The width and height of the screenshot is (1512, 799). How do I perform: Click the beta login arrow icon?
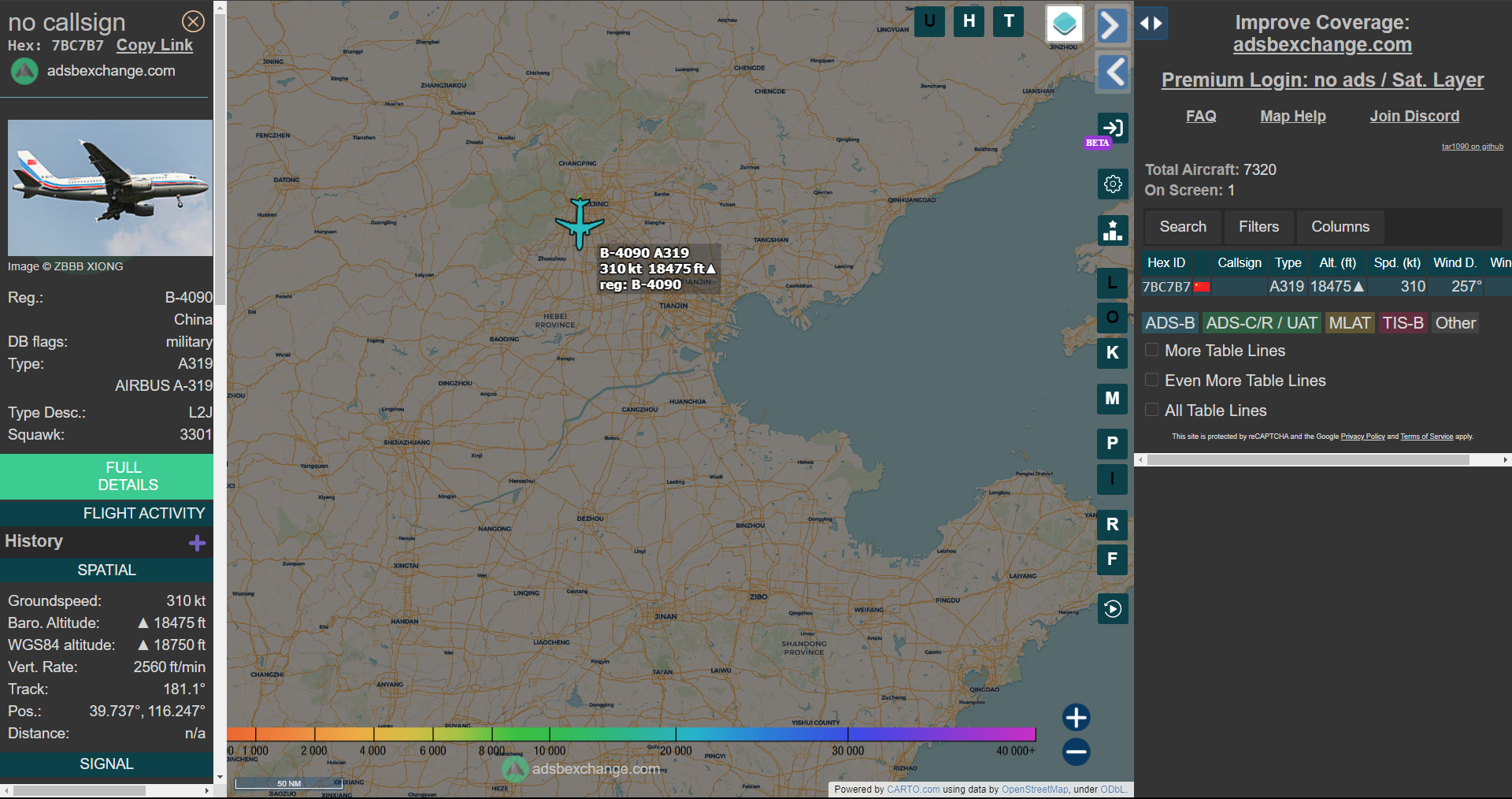[1113, 128]
